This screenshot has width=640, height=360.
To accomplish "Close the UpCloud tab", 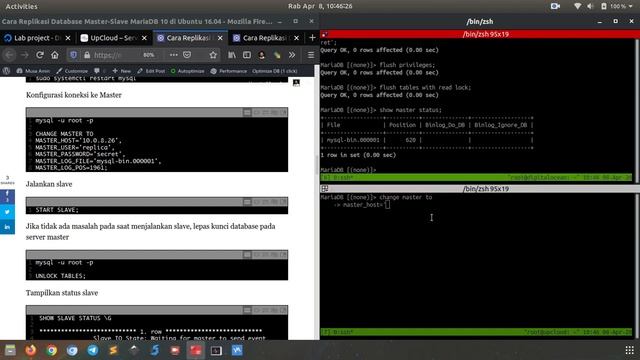I will [144, 38].
